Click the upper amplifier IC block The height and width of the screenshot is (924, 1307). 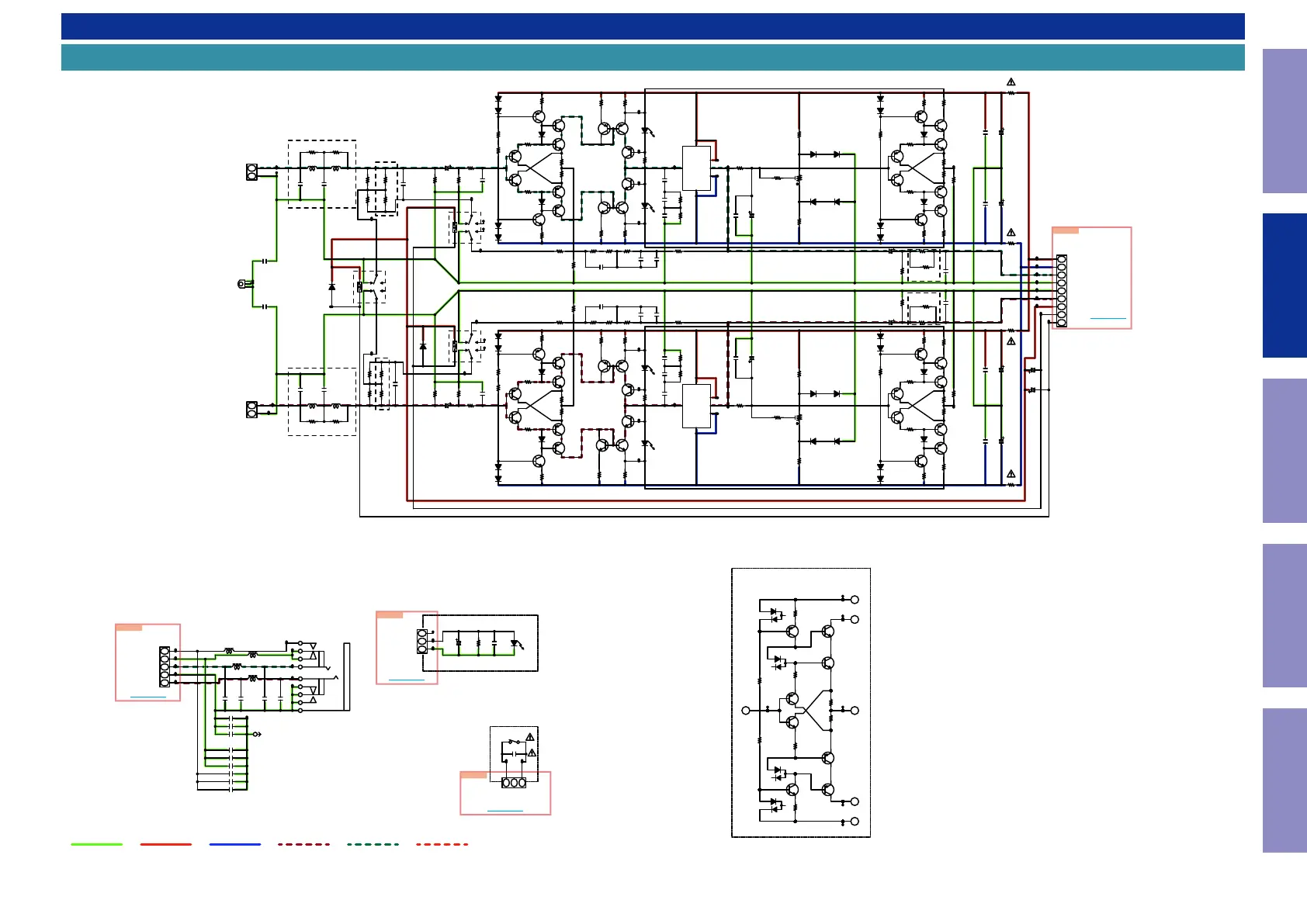pyautogui.click(x=696, y=168)
